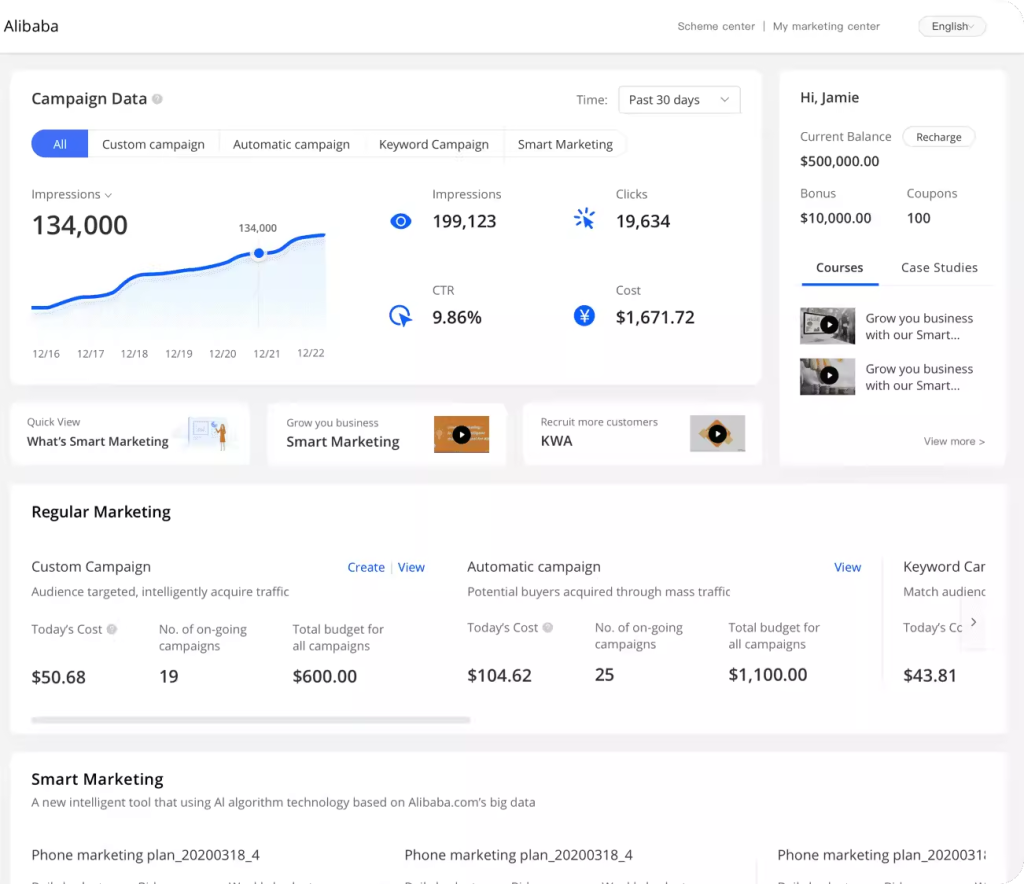Viewport: 1024px width, 884px height.
Task: Open My marketing center from header
Action: click(826, 27)
